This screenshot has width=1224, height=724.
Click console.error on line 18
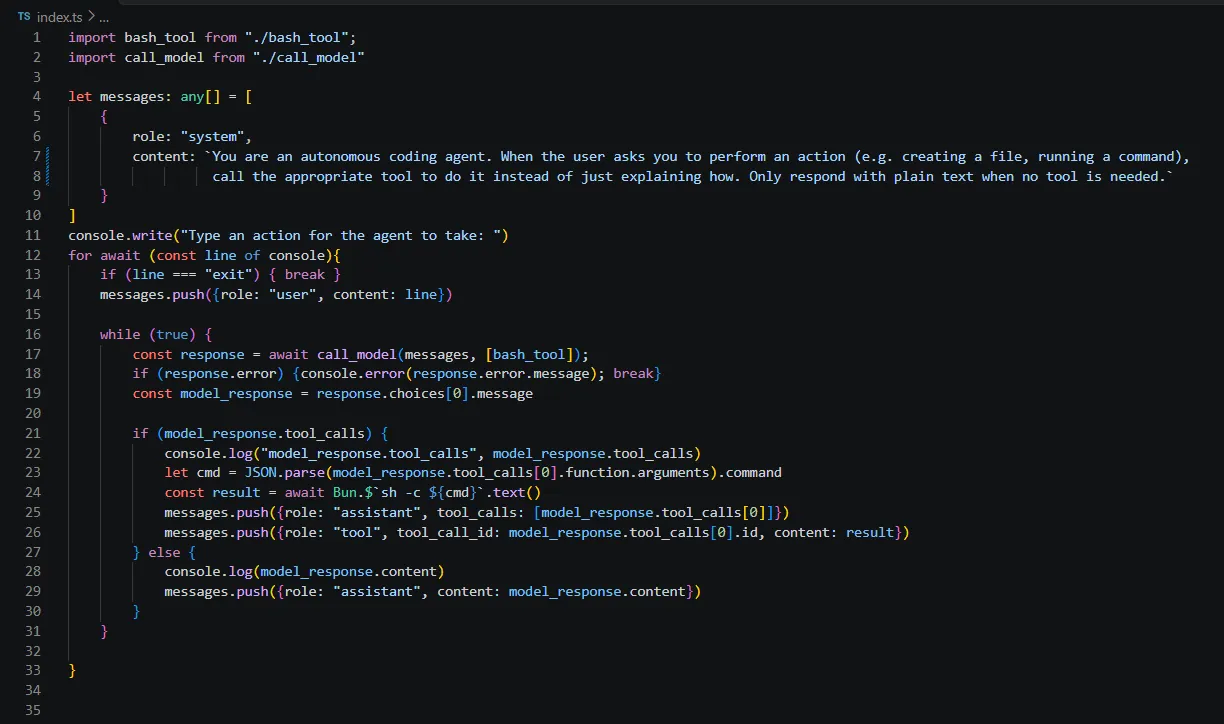[x=352, y=373]
